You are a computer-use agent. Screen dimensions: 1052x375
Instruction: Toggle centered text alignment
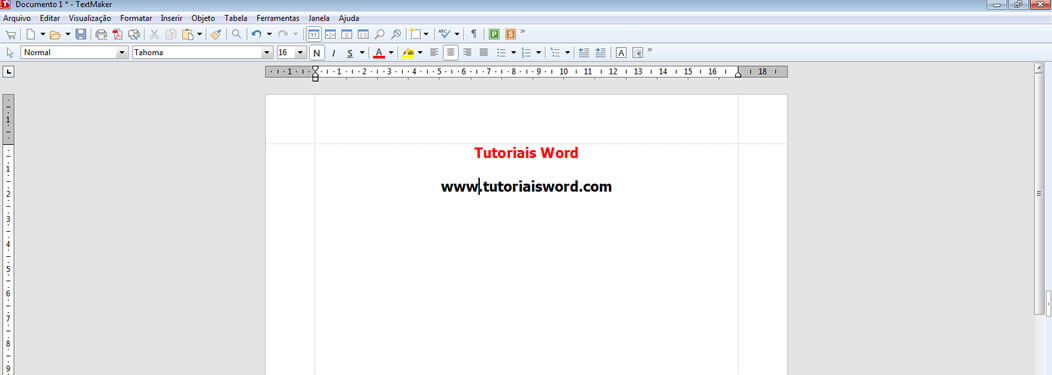451,52
